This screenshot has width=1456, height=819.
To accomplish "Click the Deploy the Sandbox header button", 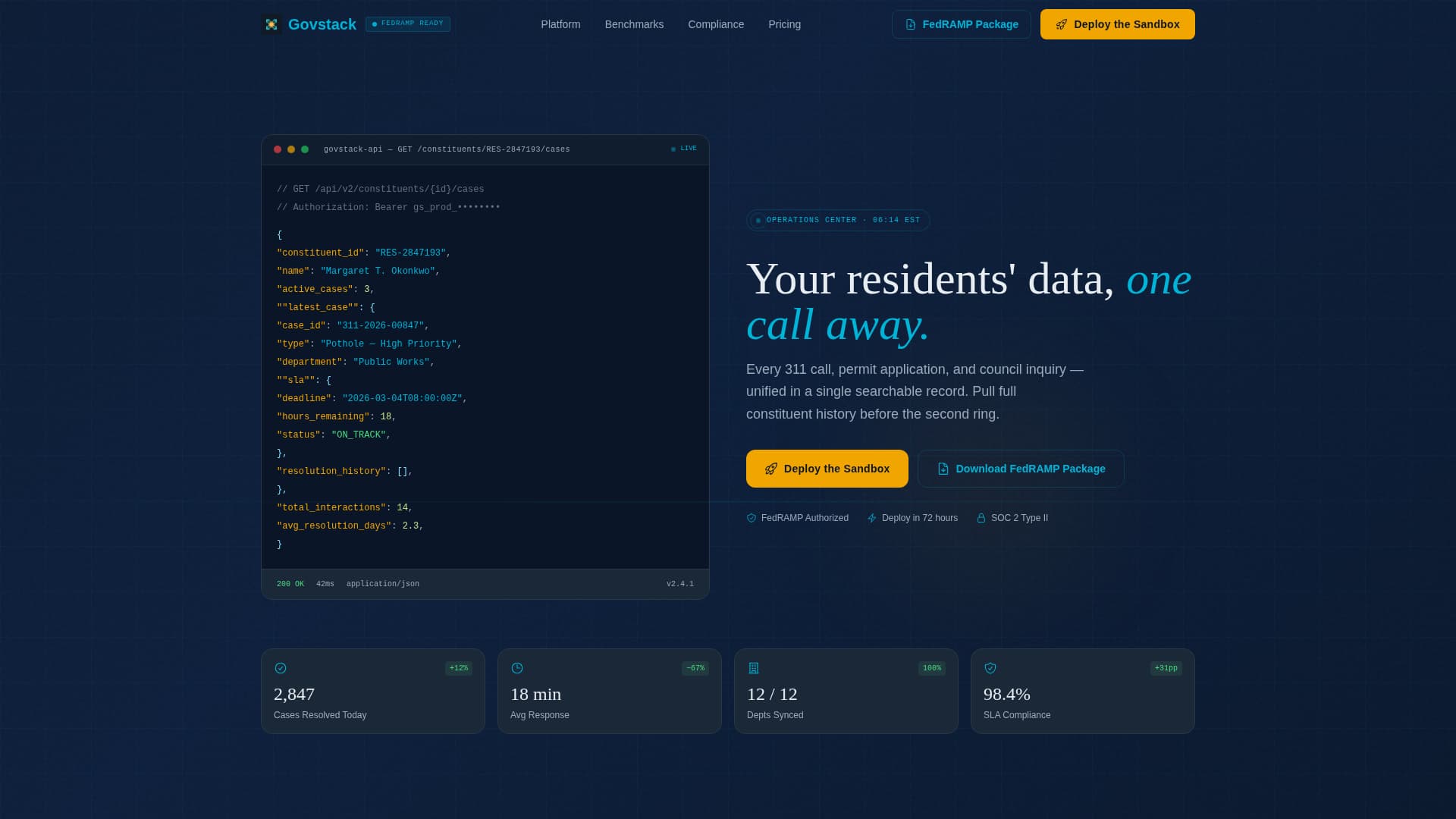I will (1118, 24).
